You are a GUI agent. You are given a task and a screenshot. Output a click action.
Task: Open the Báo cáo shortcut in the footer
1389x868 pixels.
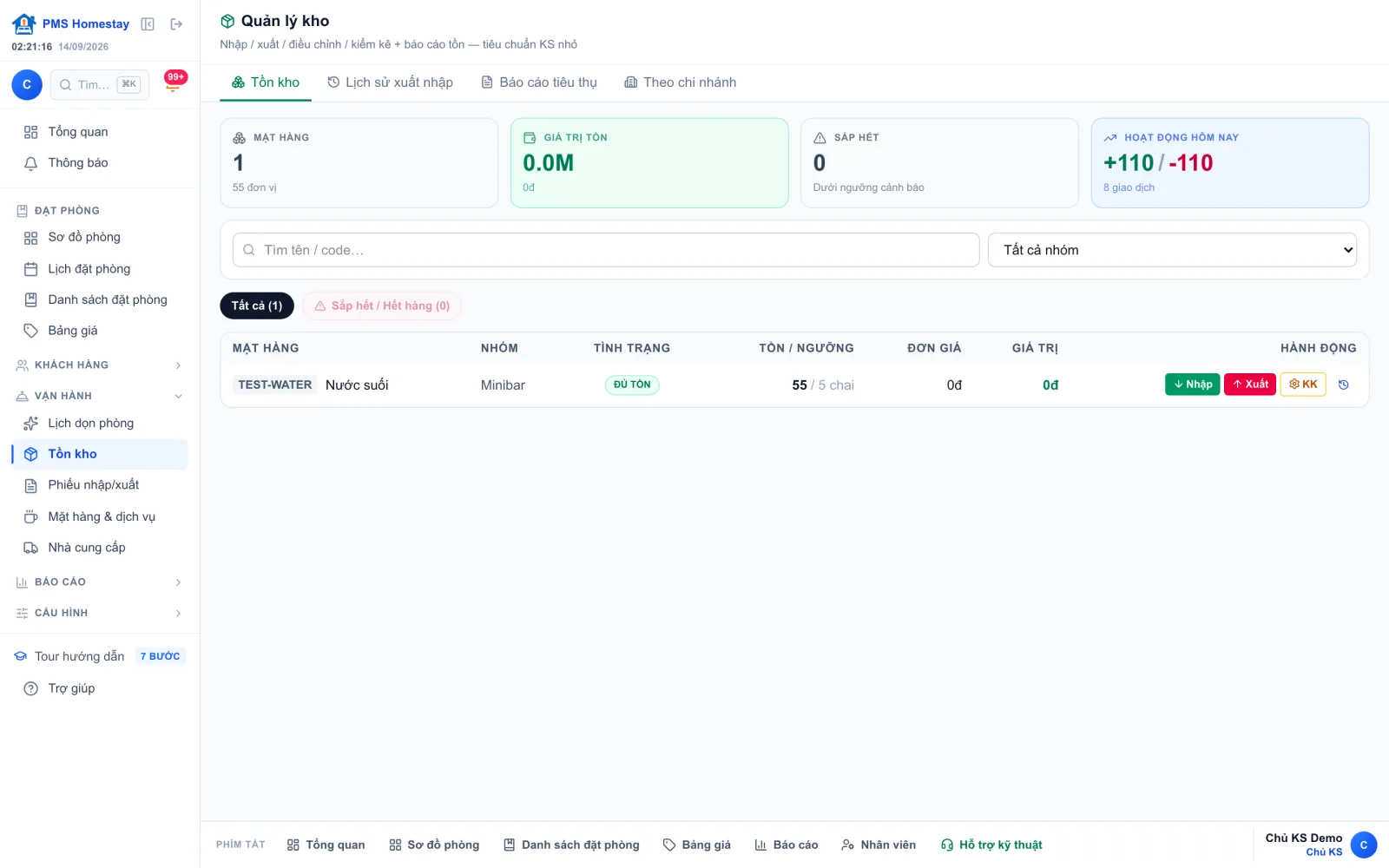click(787, 845)
